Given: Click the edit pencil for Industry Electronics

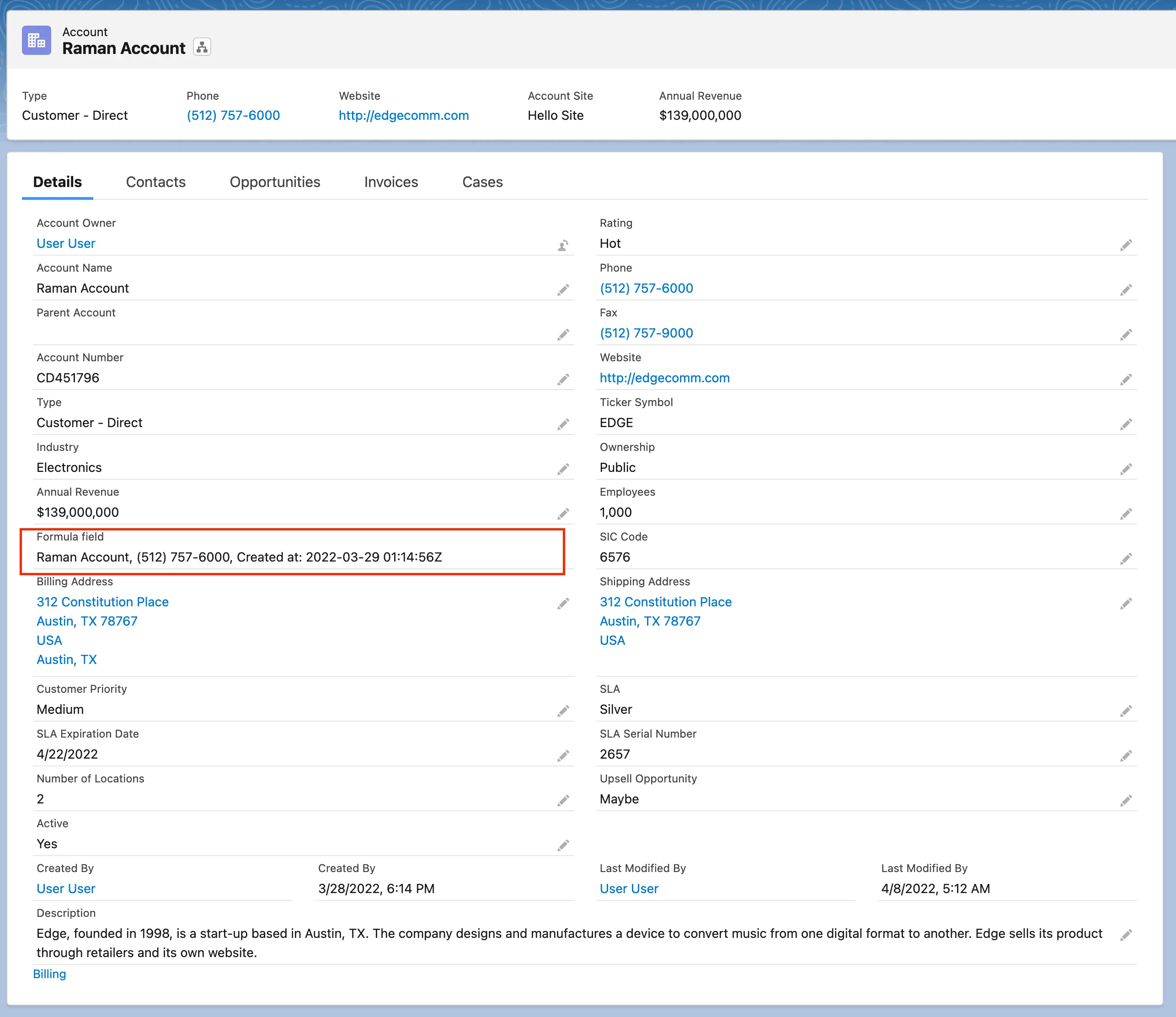Looking at the screenshot, I should point(562,469).
